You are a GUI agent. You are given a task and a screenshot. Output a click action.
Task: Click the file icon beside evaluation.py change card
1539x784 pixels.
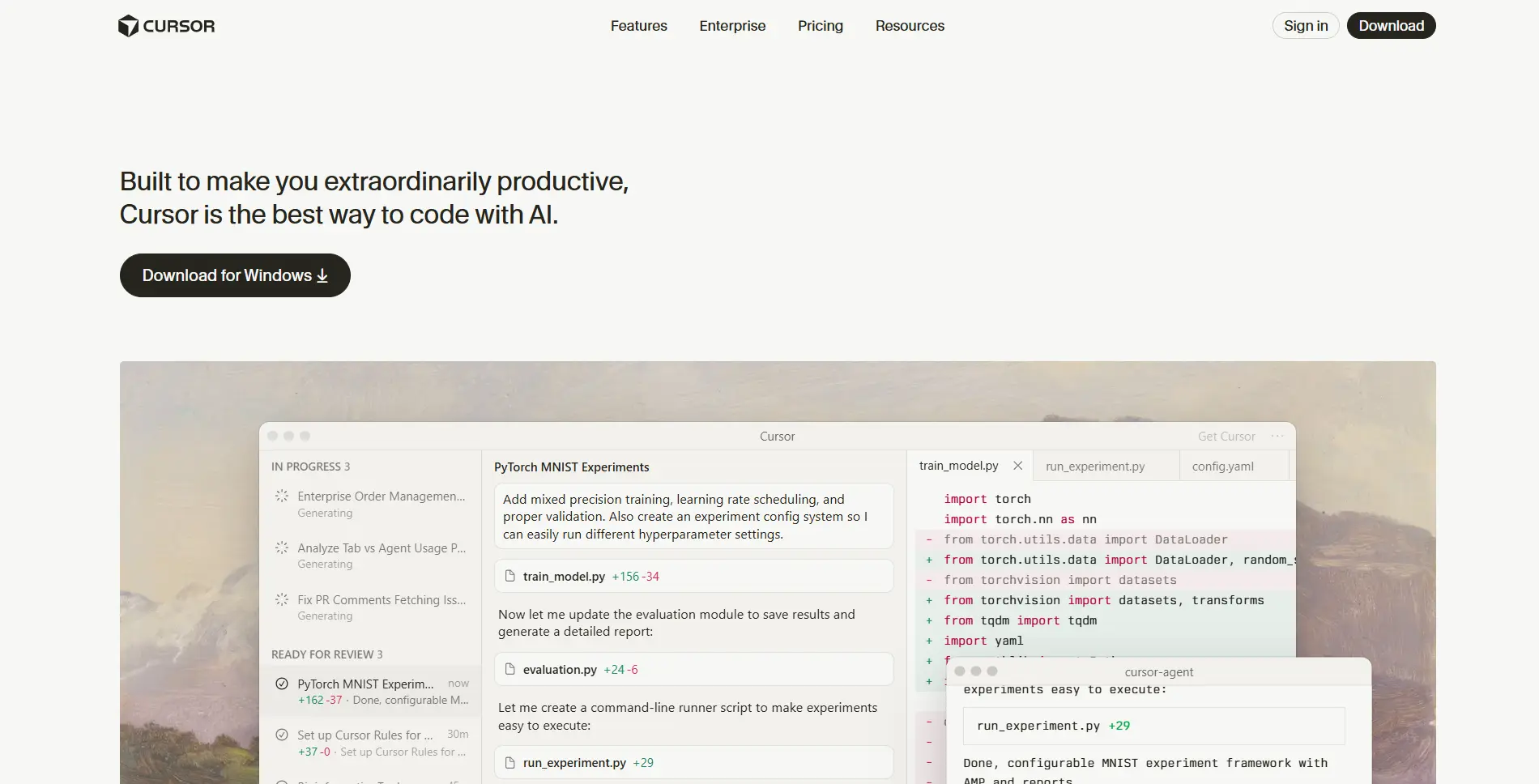[509, 669]
